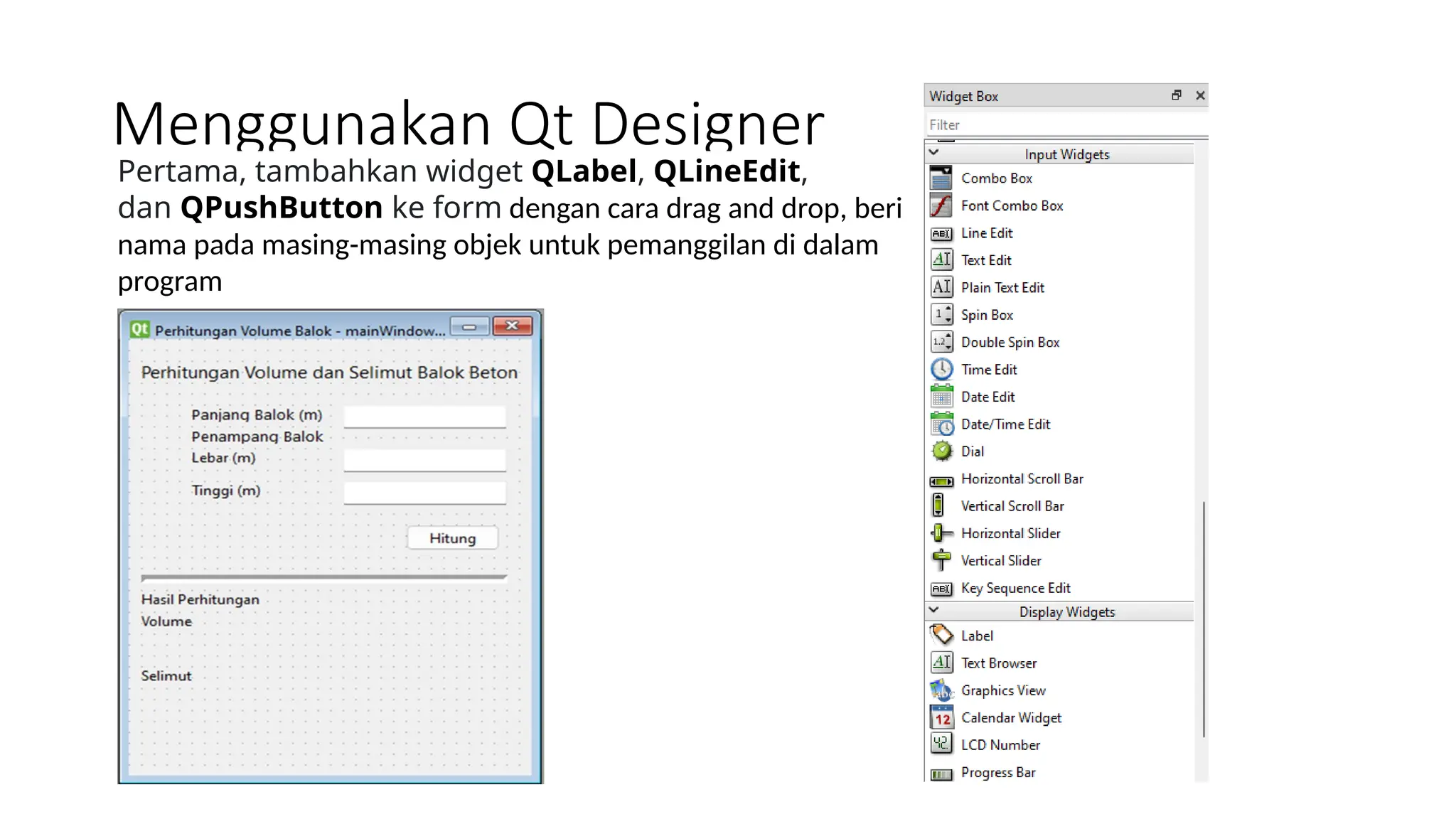
Task: Click the Dial widget icon
Action: [941, 451]
